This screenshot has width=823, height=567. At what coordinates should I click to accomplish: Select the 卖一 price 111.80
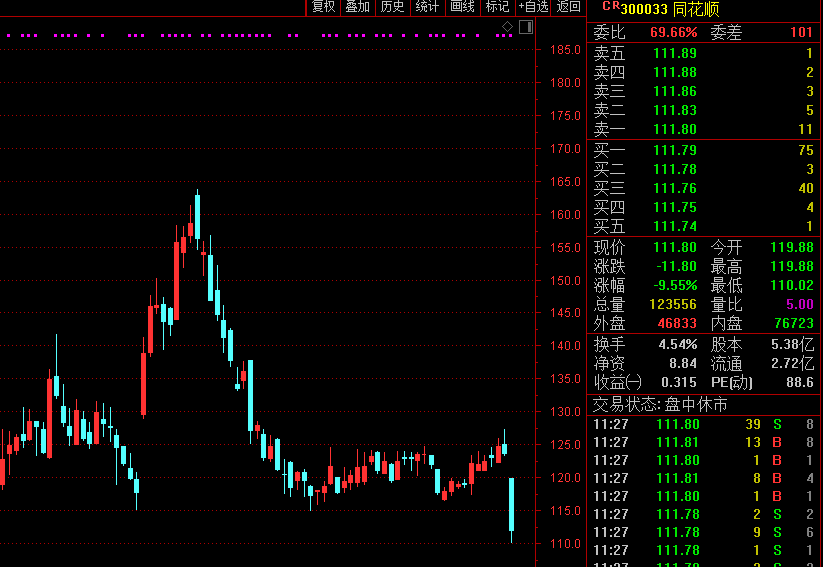pos(674,129)
